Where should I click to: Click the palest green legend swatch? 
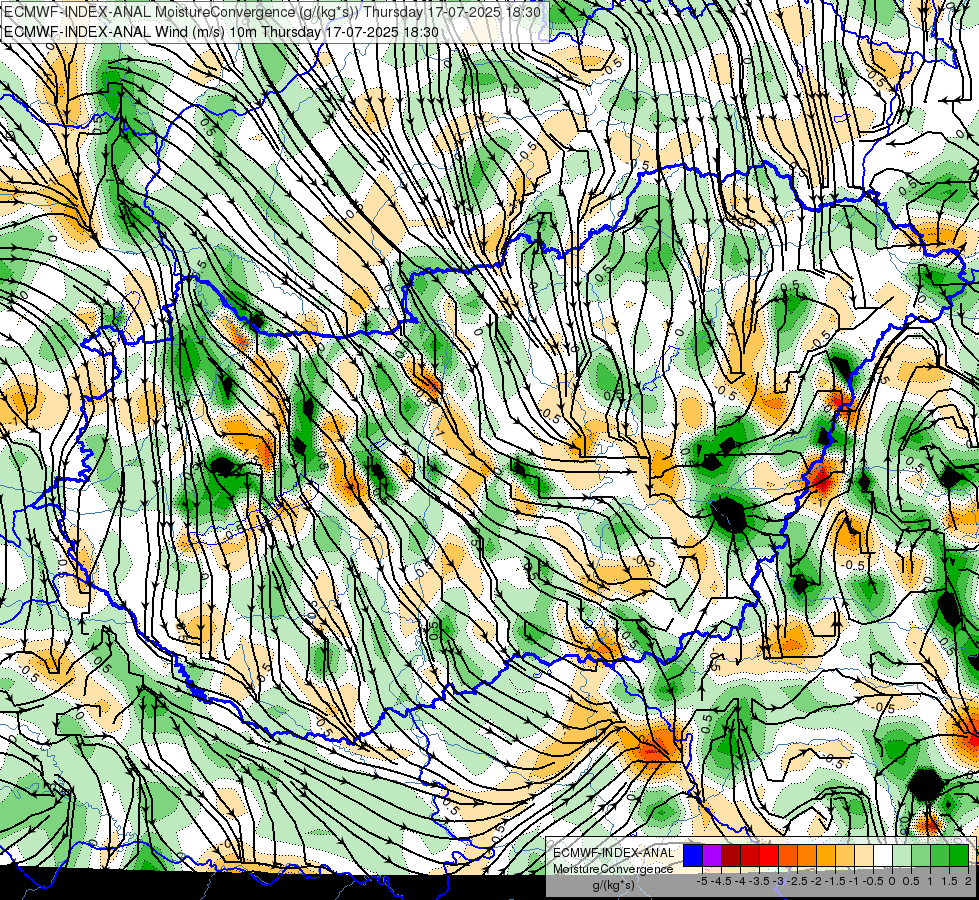[x=902, y=855]
